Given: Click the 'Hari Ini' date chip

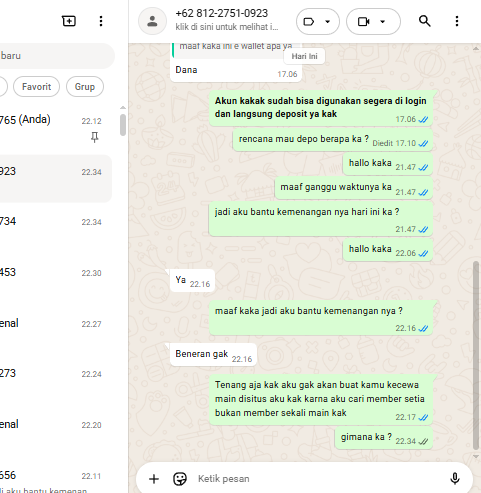Looking at the screenshot, I should pyautogui.click(x=304, y=56).
